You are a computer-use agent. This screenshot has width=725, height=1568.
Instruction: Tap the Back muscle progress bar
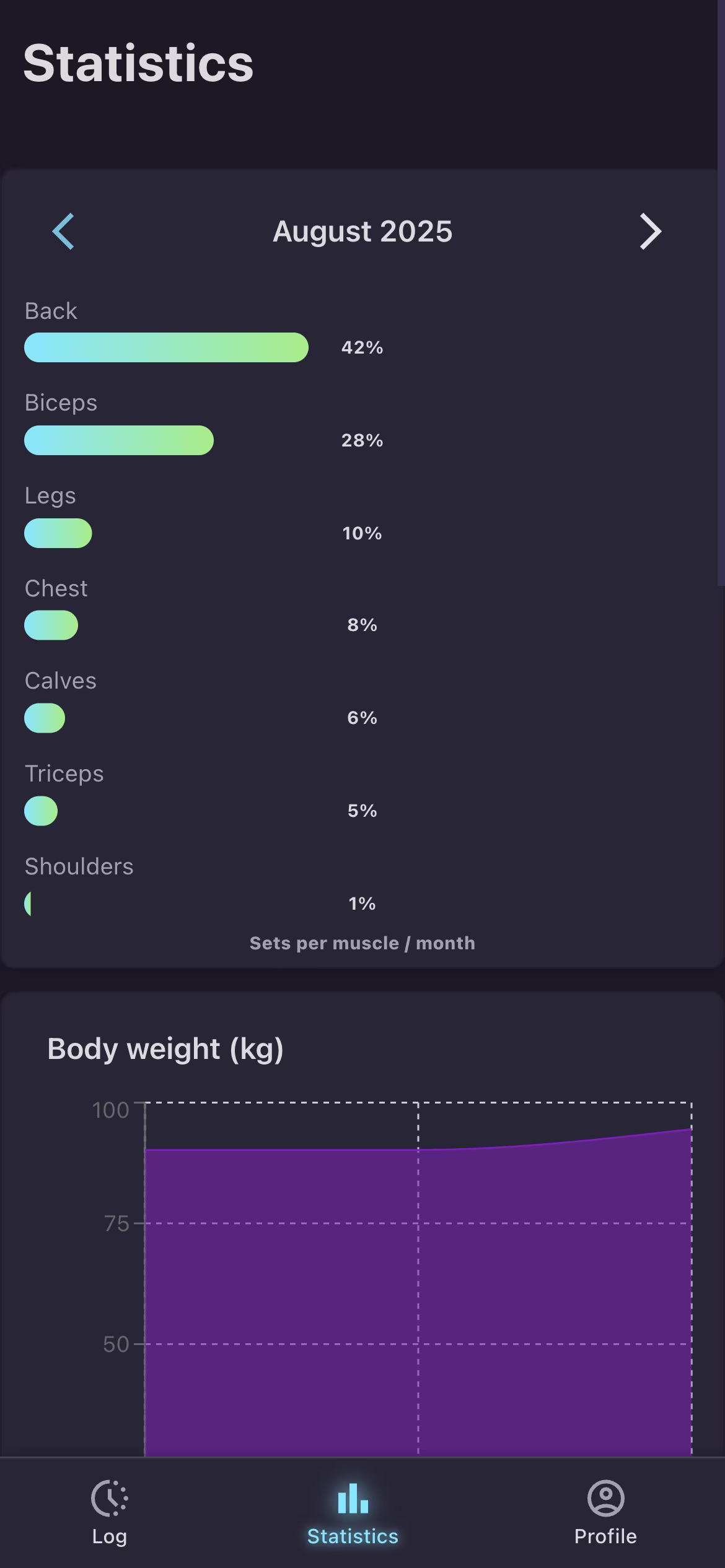click(166, 347)
